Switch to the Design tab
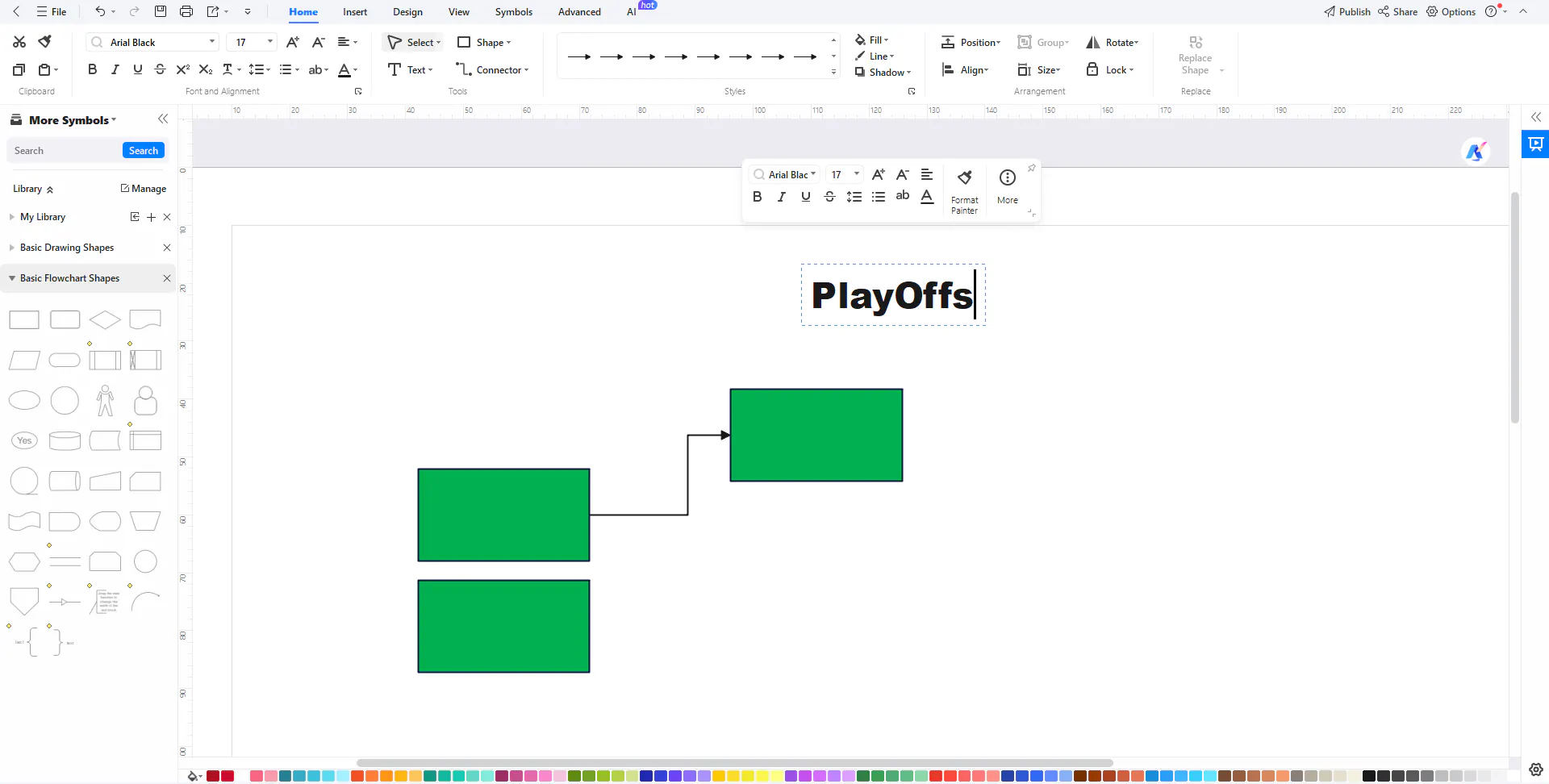 pyautogui.click(x=407, y=12)
